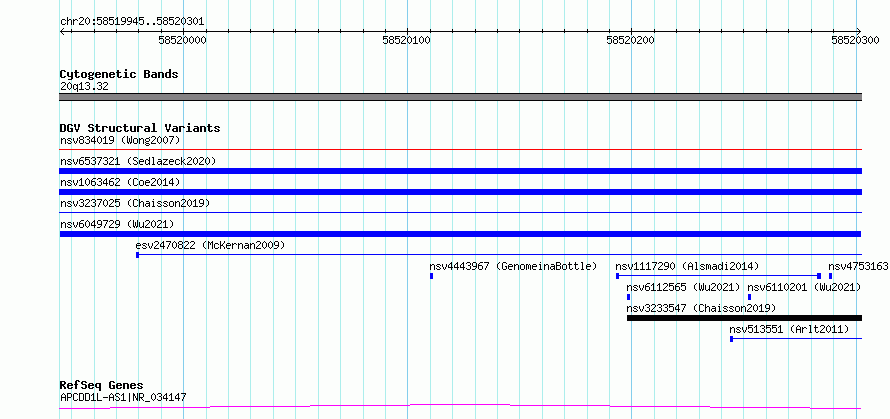
Task: Open variant nsv6537321 (Sedlazeck2020) label
Action: click(x=138, y=161)
